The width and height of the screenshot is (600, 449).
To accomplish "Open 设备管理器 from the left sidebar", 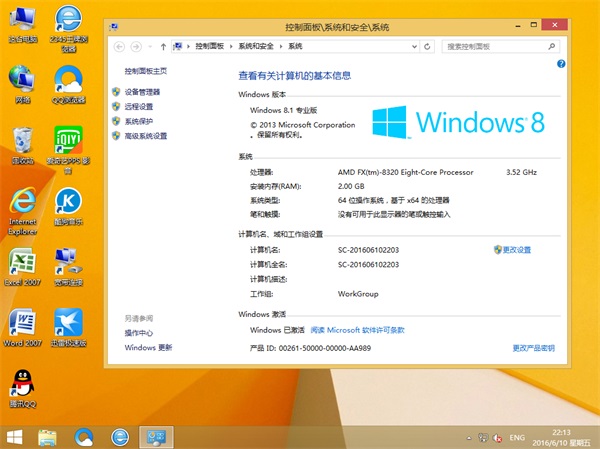I will point(142,92).
